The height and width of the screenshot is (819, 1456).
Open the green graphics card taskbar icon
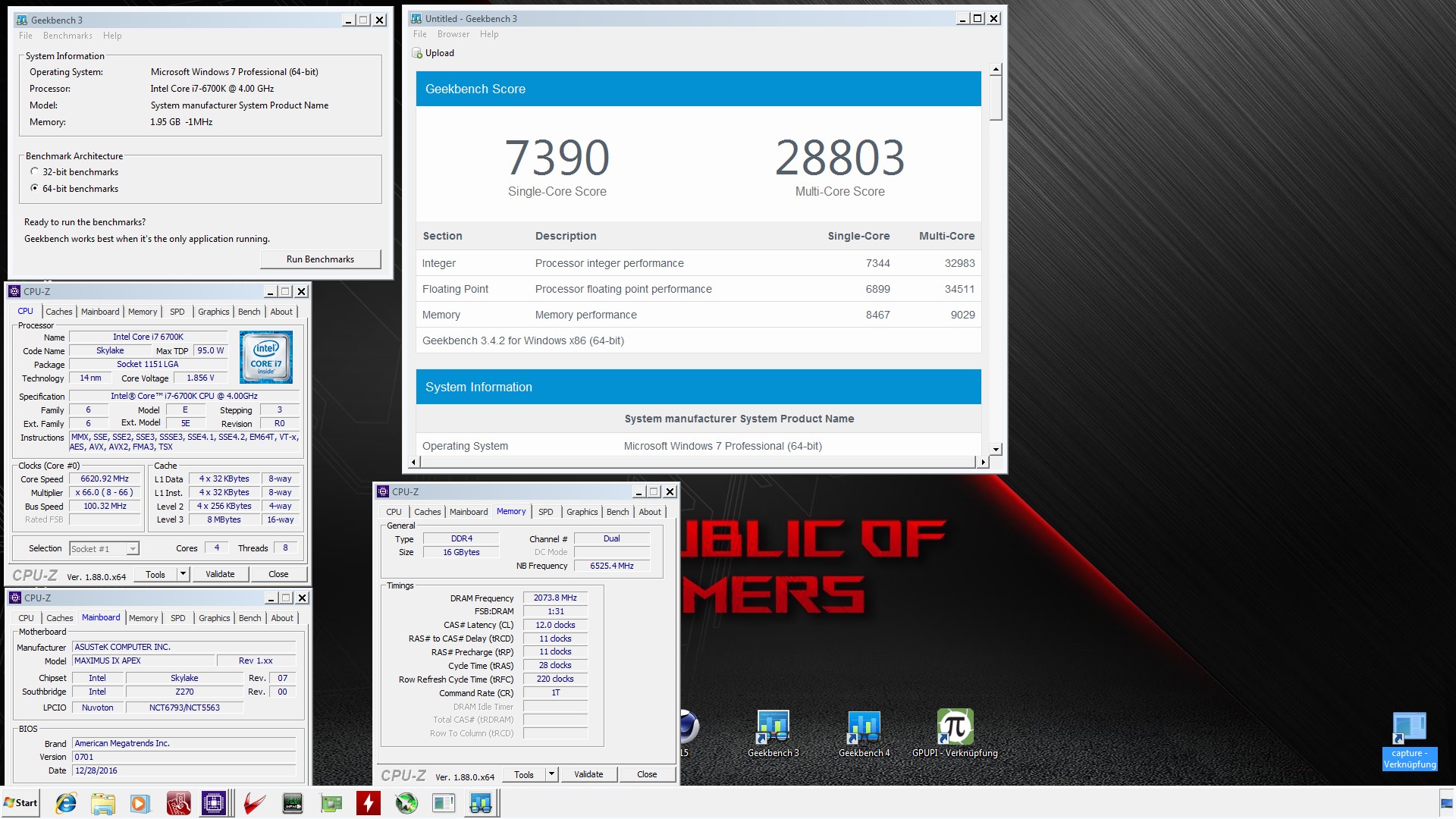click(x=331, y=803)
